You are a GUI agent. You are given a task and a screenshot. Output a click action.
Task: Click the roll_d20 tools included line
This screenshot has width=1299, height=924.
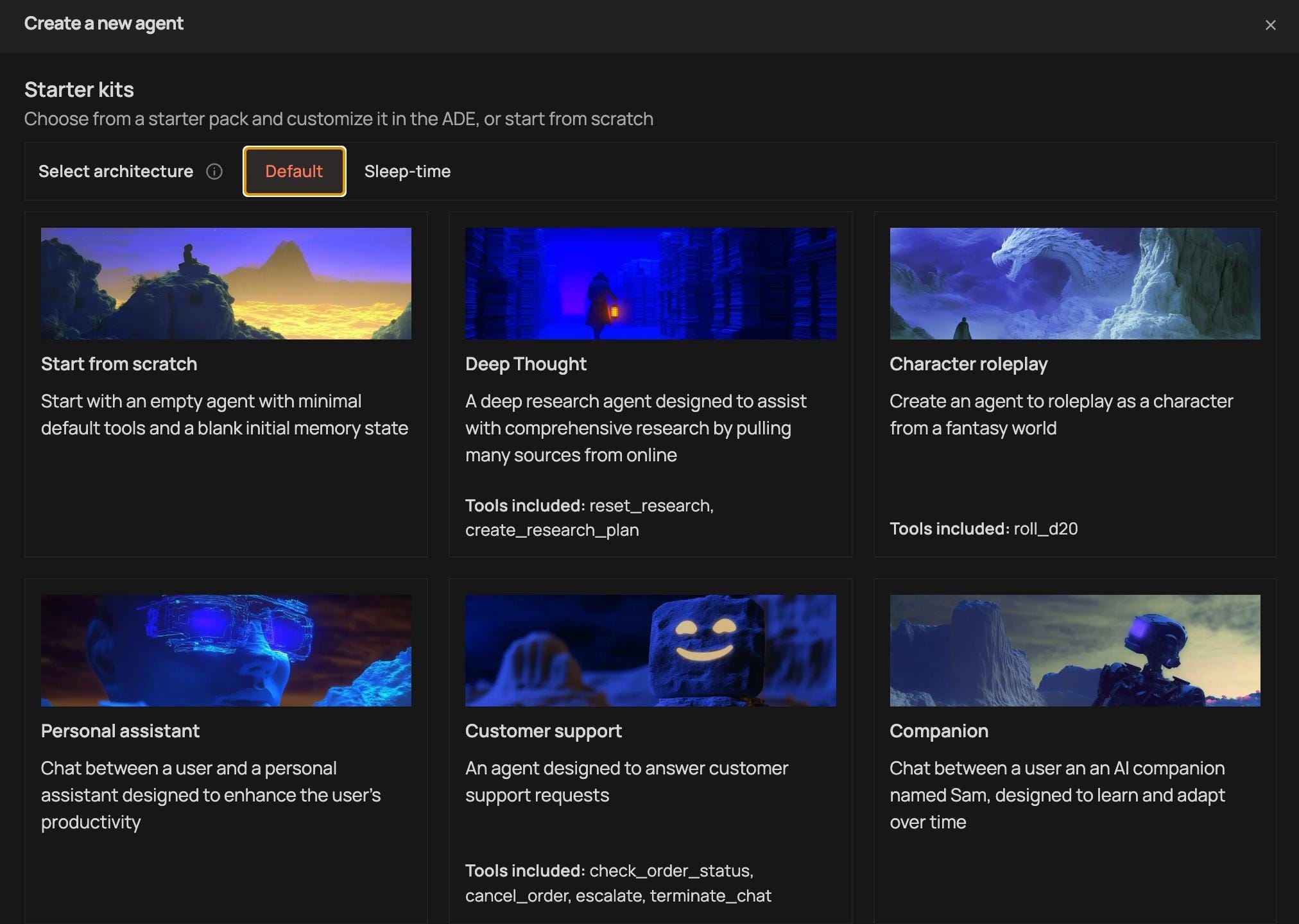(983, 529)
